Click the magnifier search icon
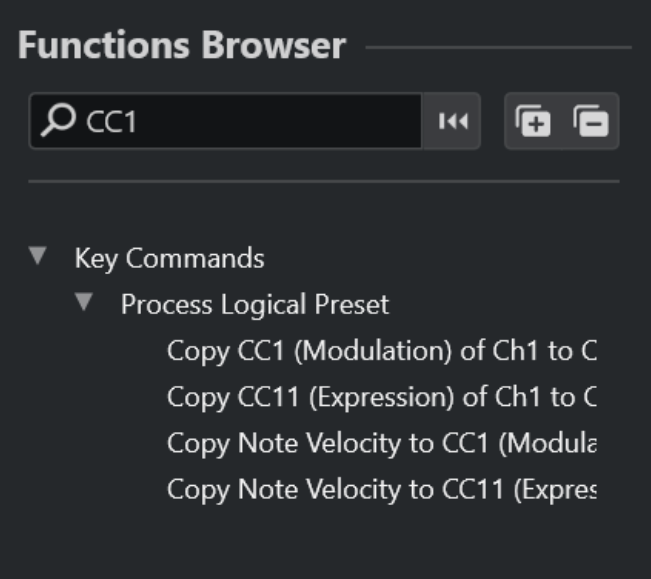This screenshot has height=579, width=651. point(58,121)
